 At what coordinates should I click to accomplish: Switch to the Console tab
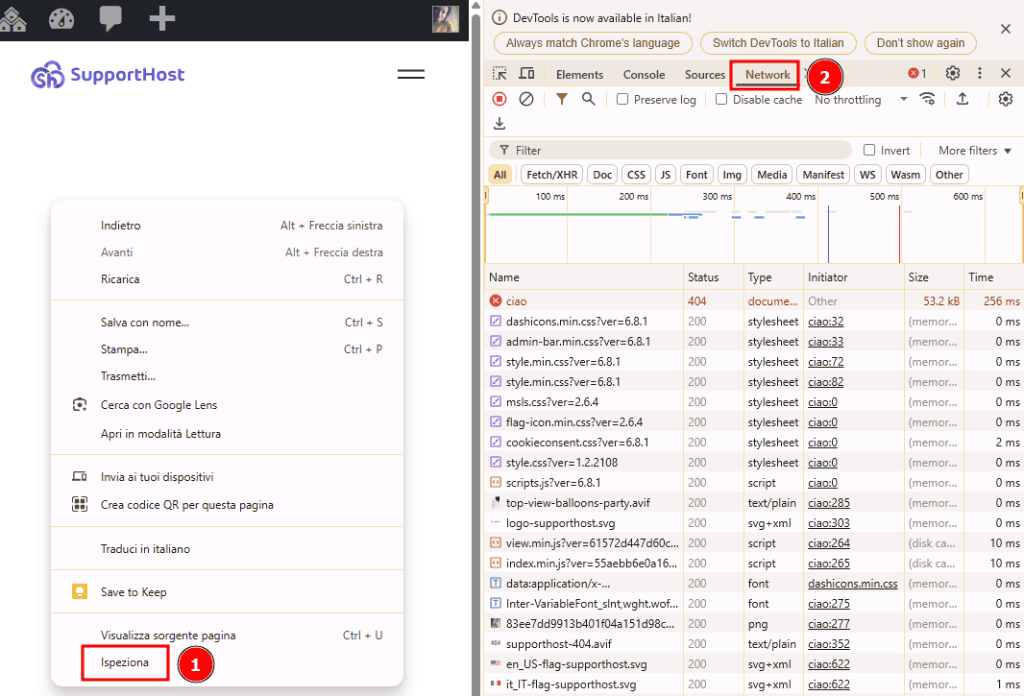coord(644,74)
